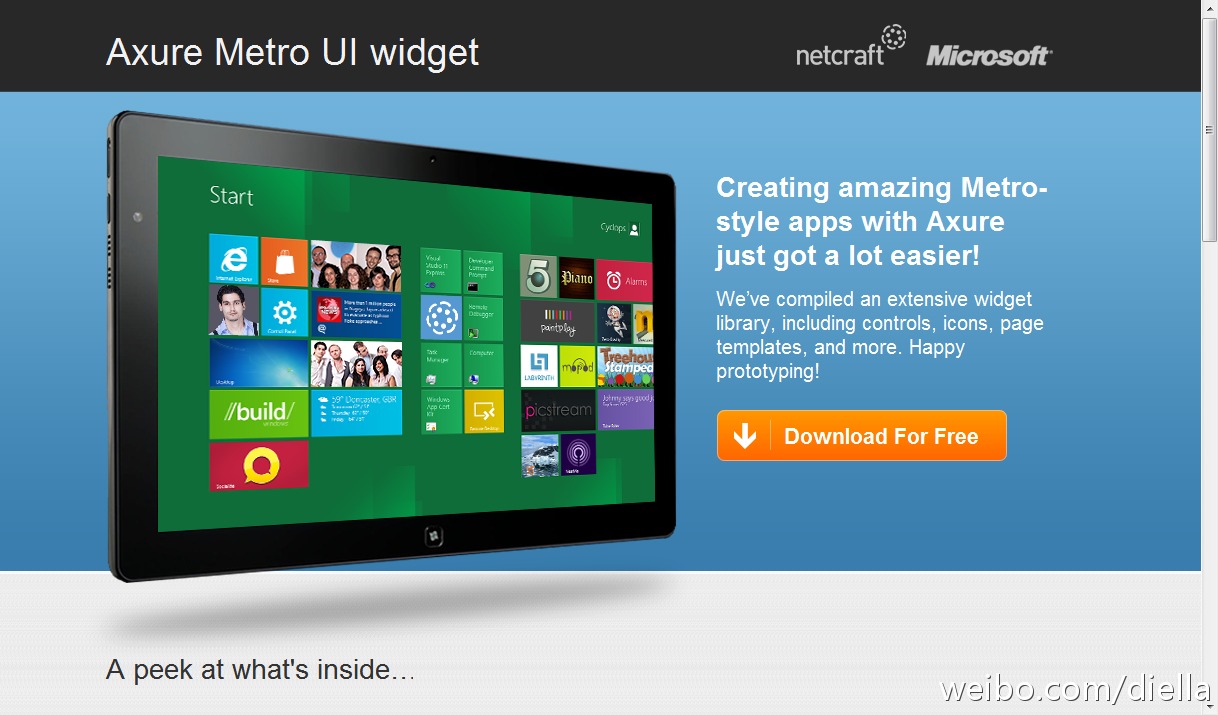
Task: Tap the tablet's Windows home button
Action: 434,537
